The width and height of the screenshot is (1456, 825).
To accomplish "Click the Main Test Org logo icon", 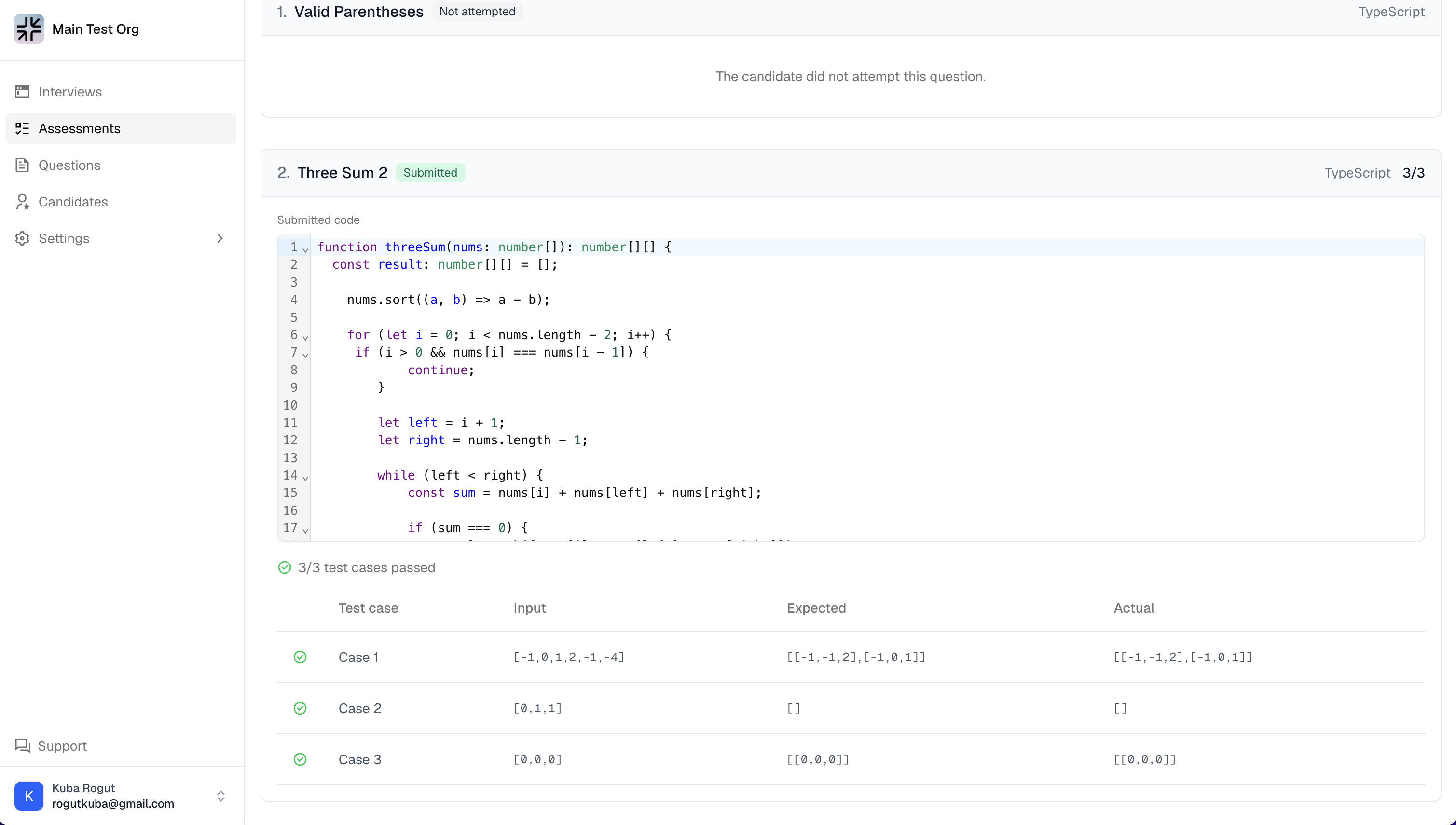I will (x=29, y=29).
